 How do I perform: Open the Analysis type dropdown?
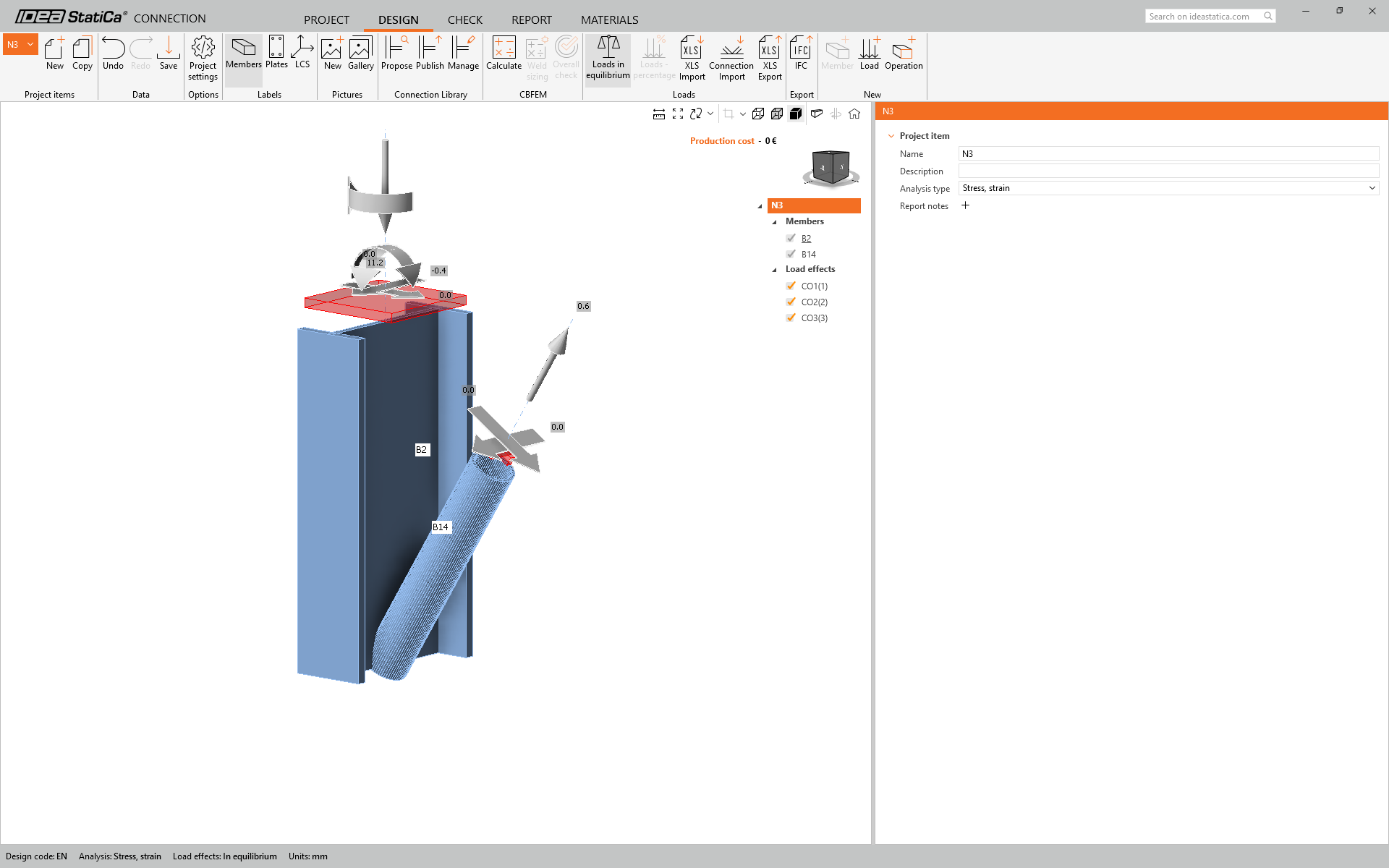pyautogui.click(x=1371, y=187)
